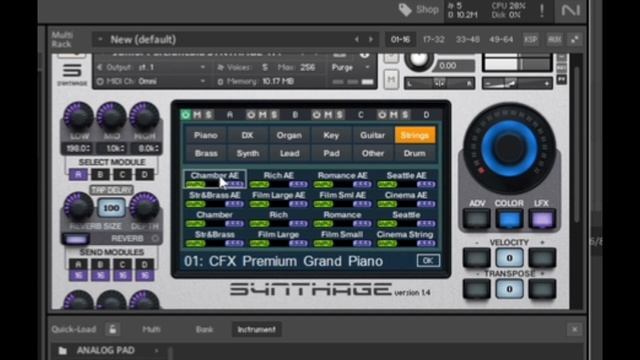Select module B button

(100, 175)
